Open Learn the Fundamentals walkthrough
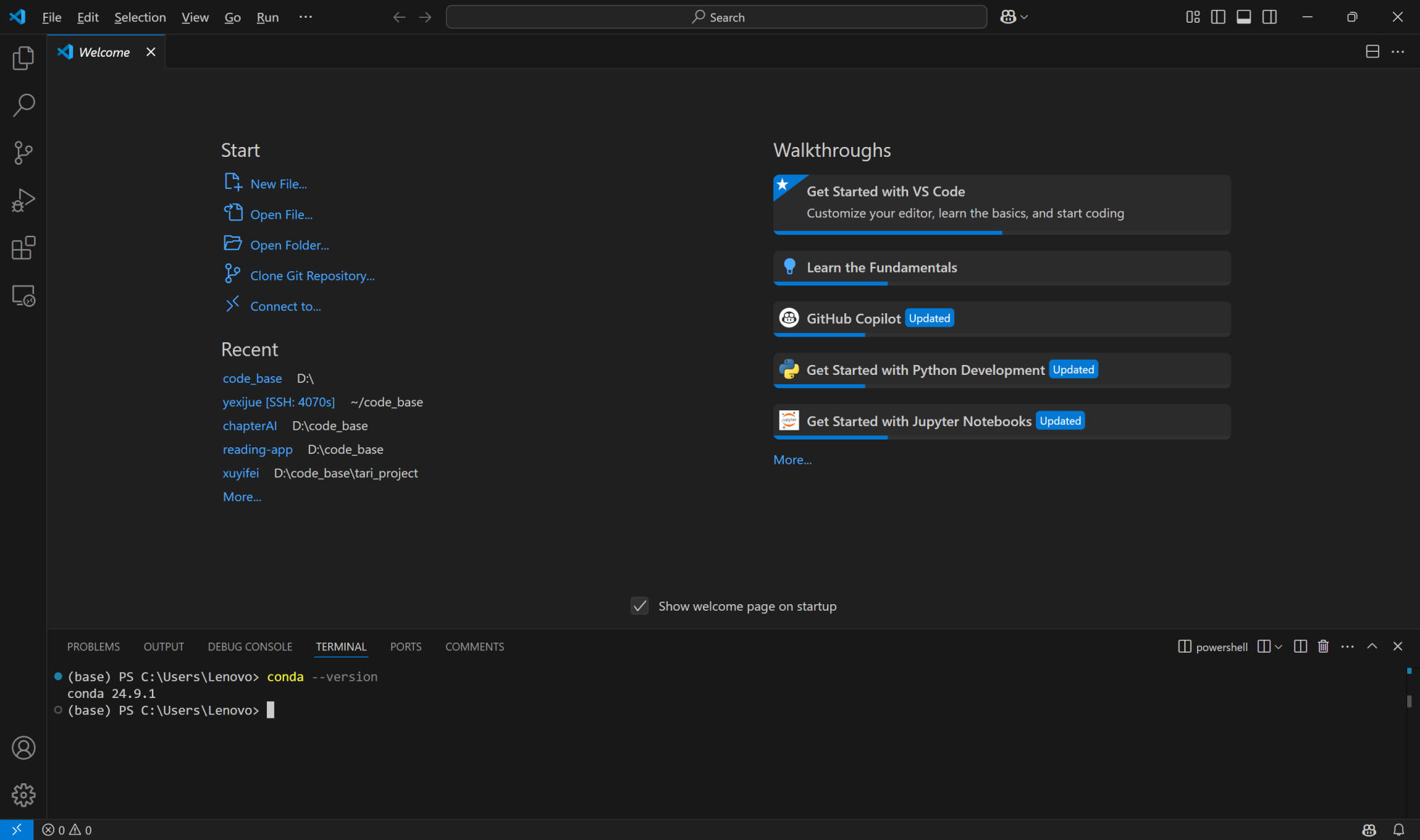Screen dimensions: 1420x840 click(x=1002, y=268)
